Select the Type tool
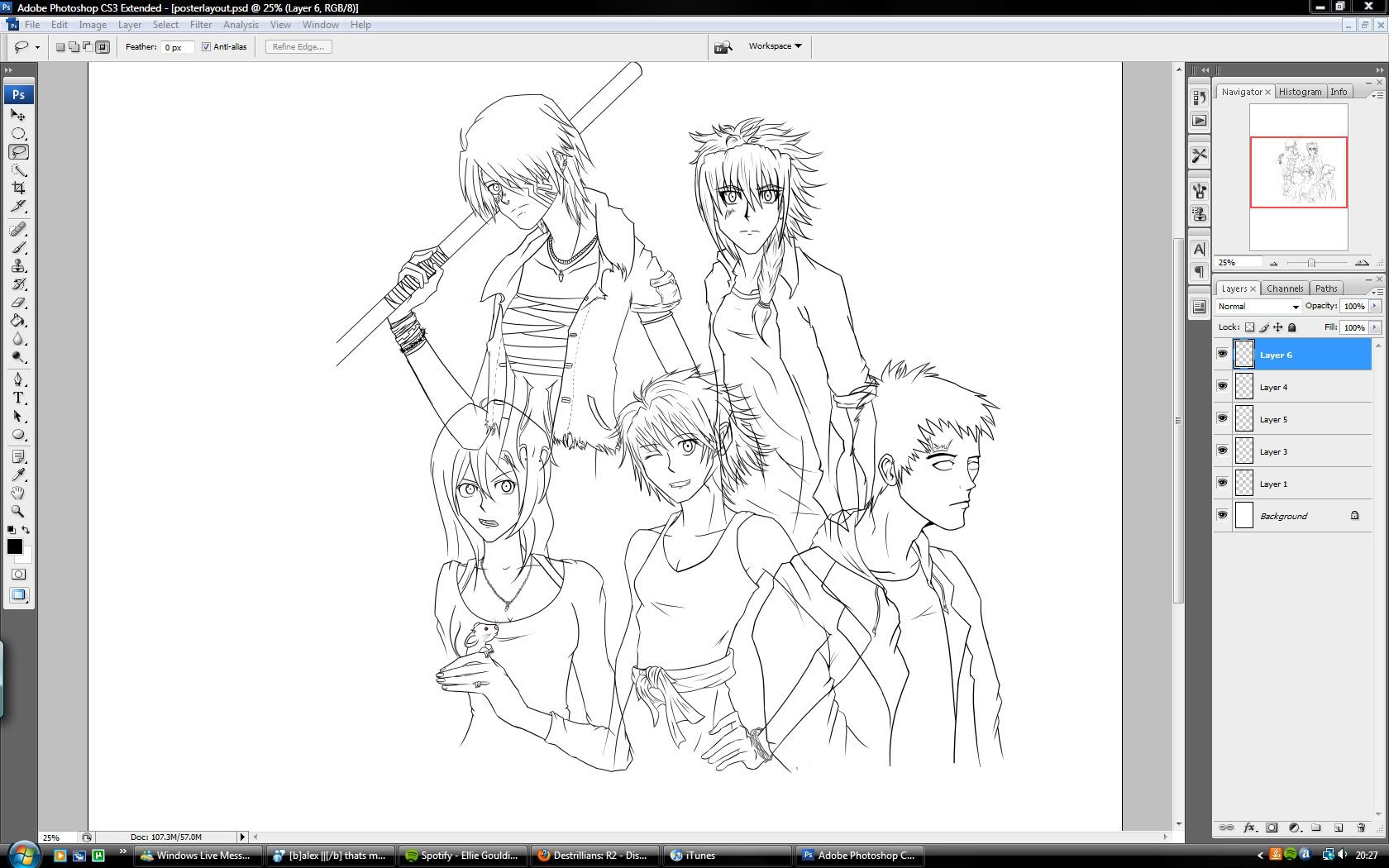Image resolution: width=1389 pixels, height=868 pixels. tap(18, 398)
